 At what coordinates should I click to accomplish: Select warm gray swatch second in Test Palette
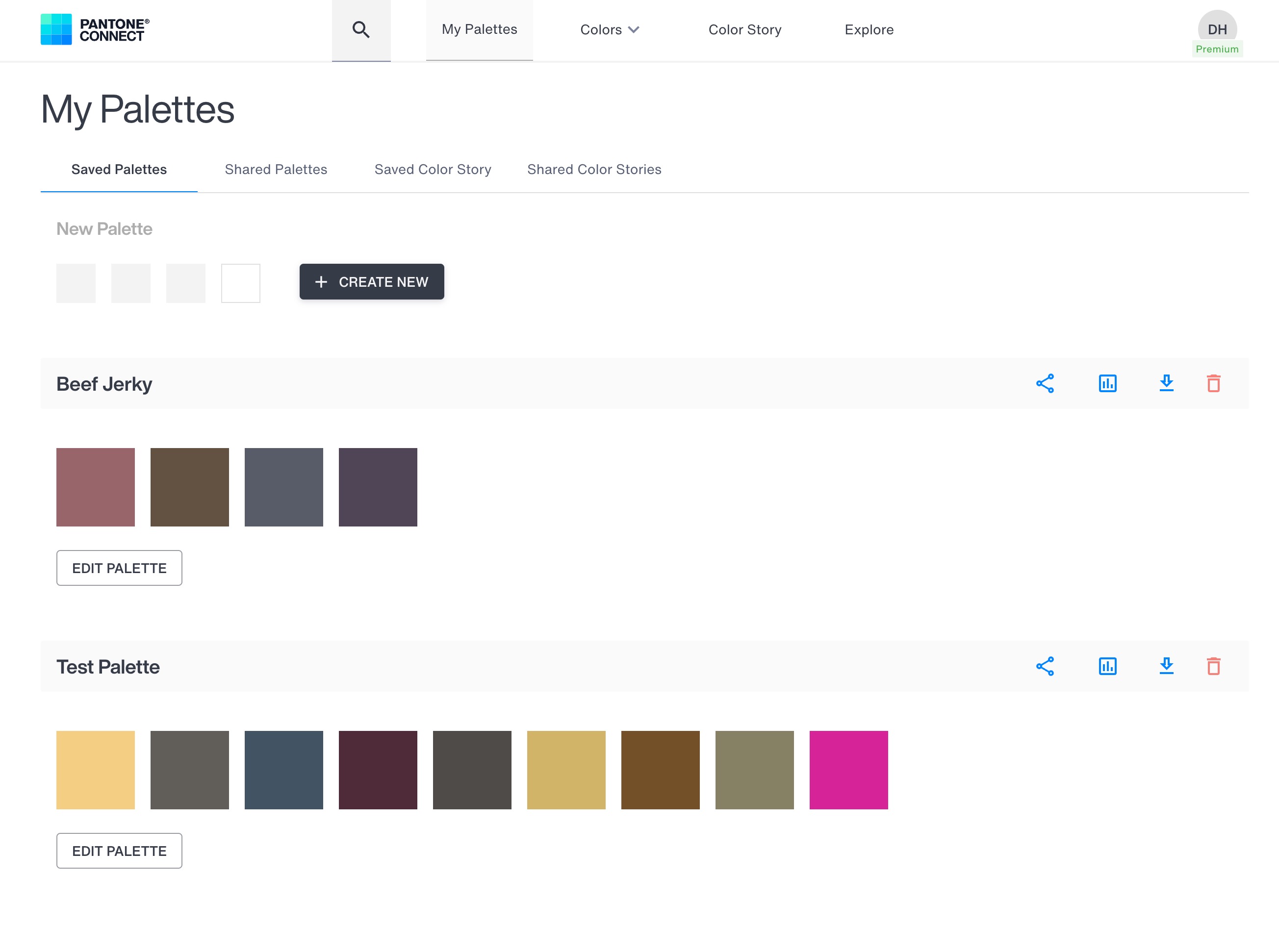(190, 771)
